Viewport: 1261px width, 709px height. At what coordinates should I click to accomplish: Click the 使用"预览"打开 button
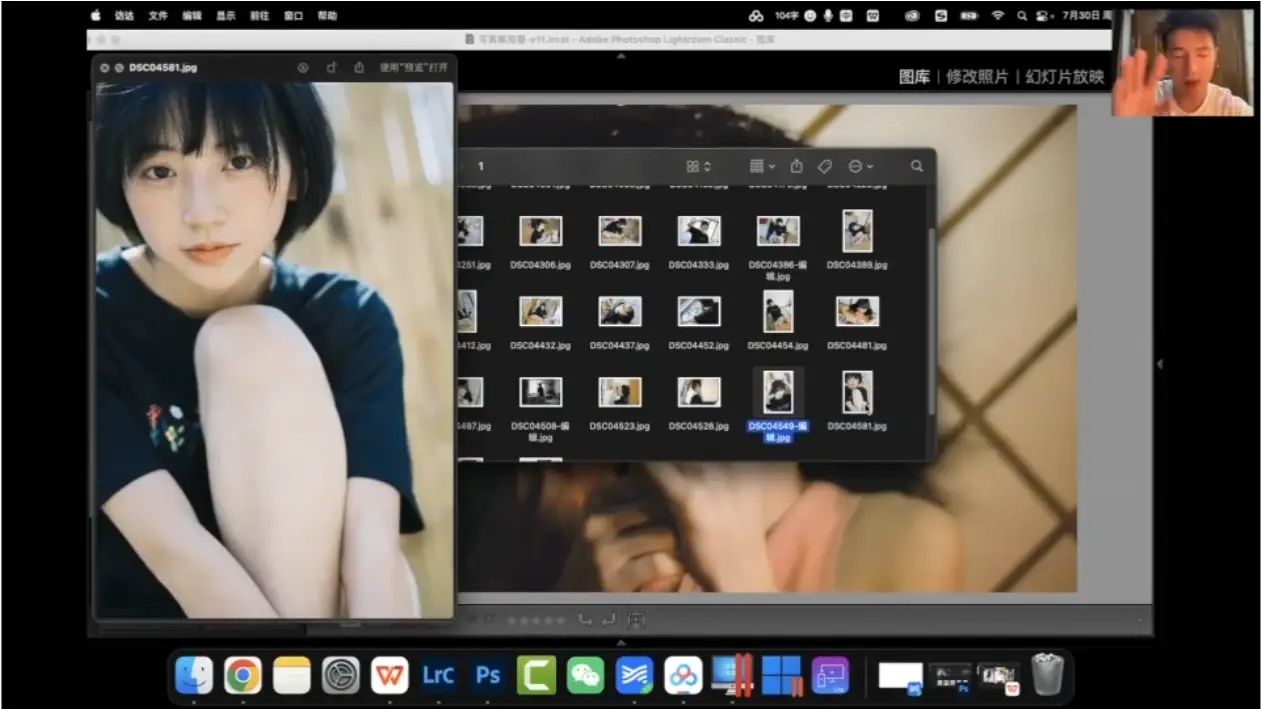[x=413, y=68]
